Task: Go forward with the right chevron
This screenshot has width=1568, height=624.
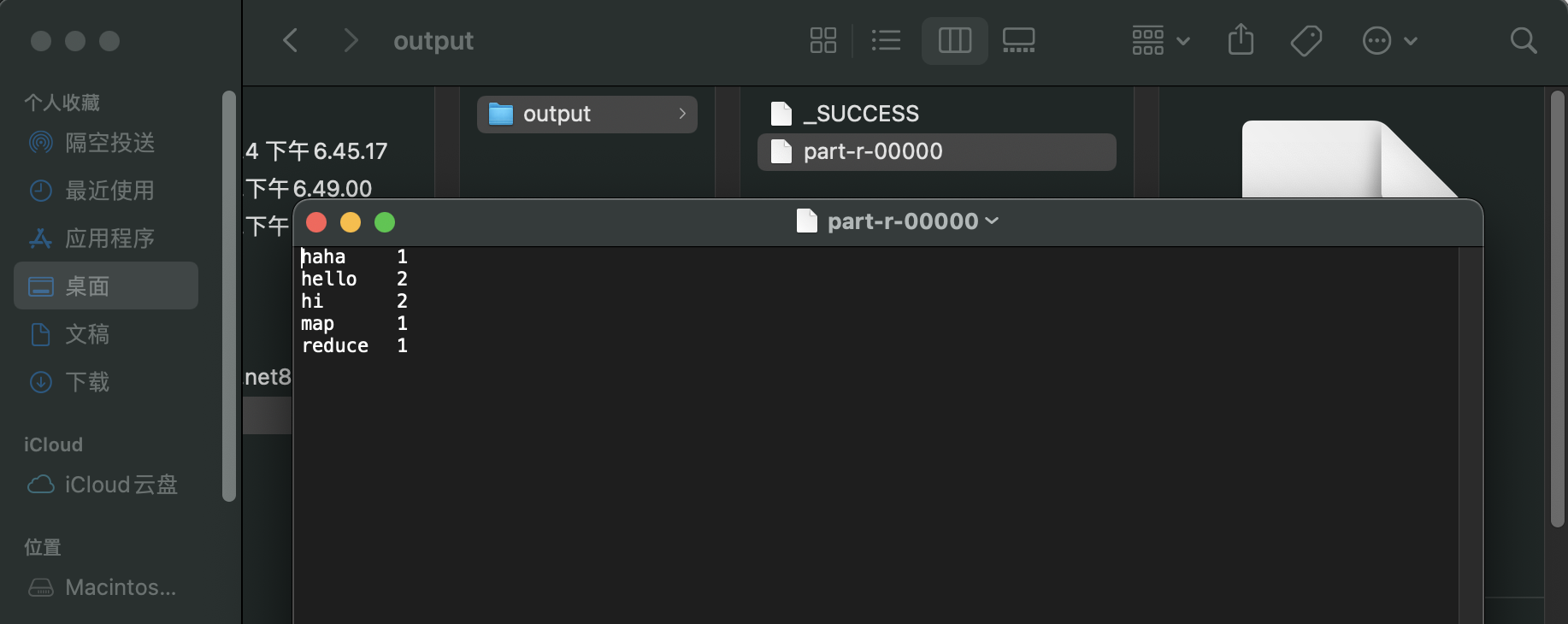Action: (x=351, y=40)
